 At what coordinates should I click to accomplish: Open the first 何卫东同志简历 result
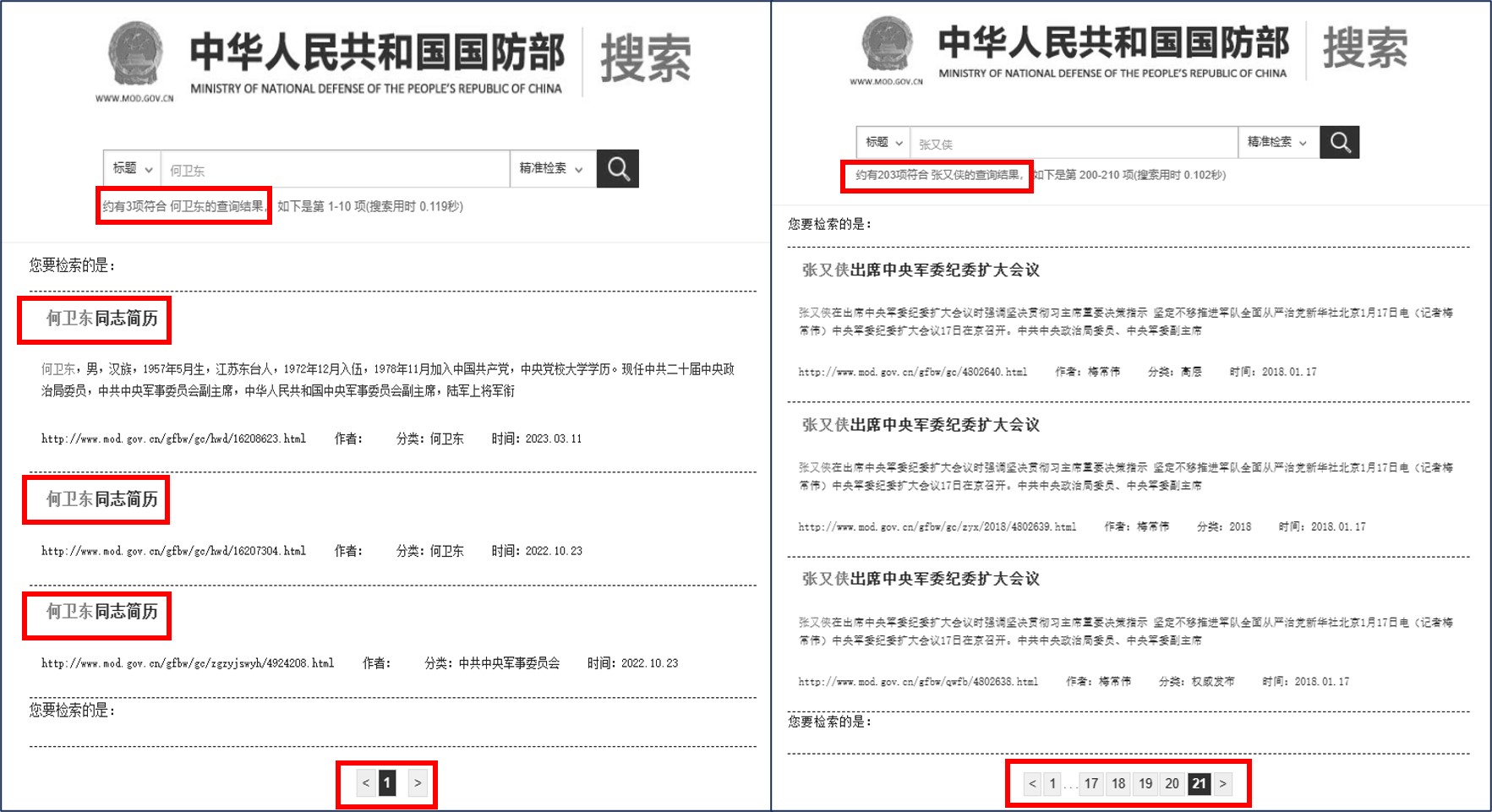(101, 319)
